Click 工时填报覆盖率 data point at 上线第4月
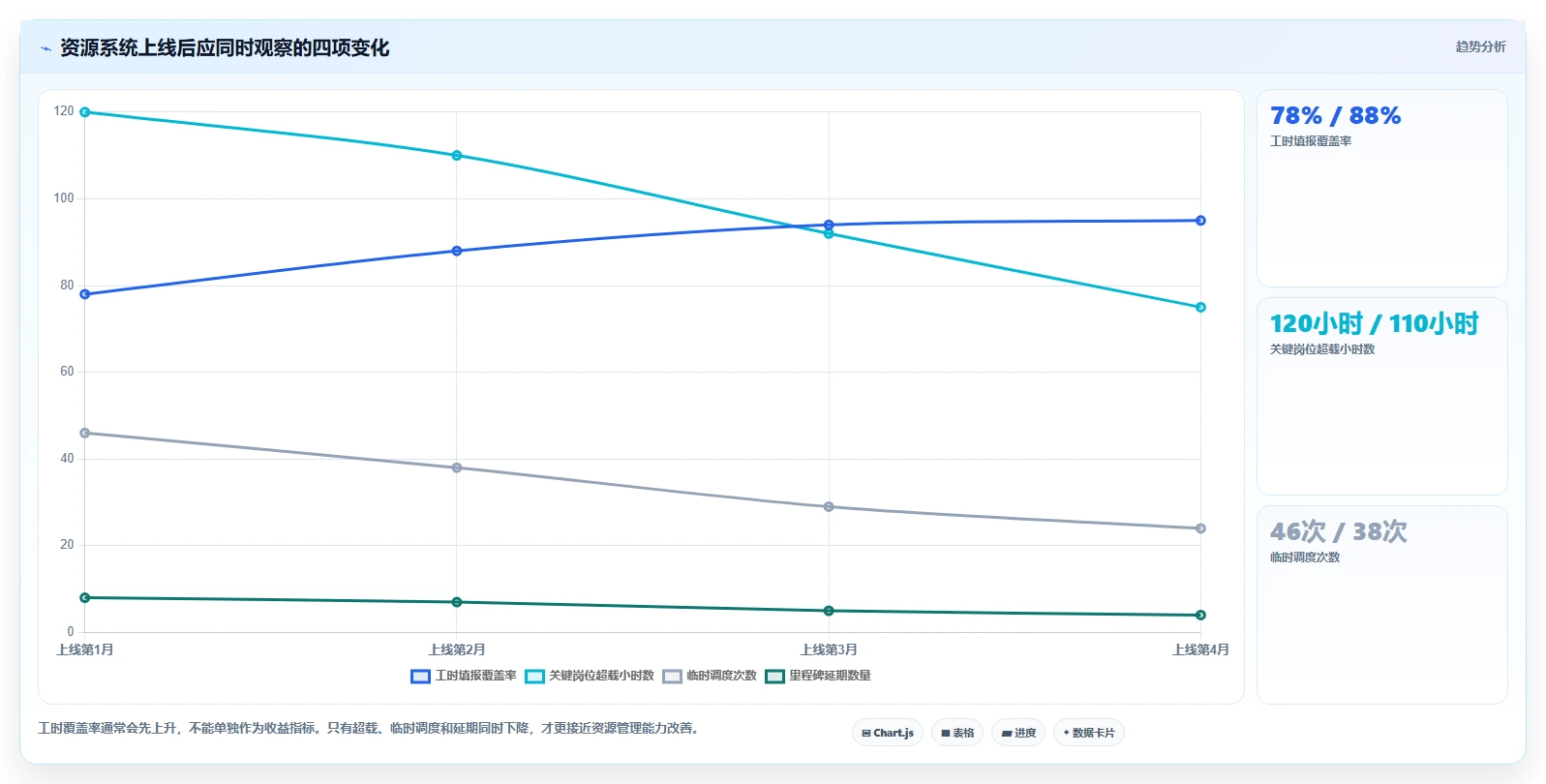The height and width of the screenshot is (784, 1546). tap(1200, 221)
